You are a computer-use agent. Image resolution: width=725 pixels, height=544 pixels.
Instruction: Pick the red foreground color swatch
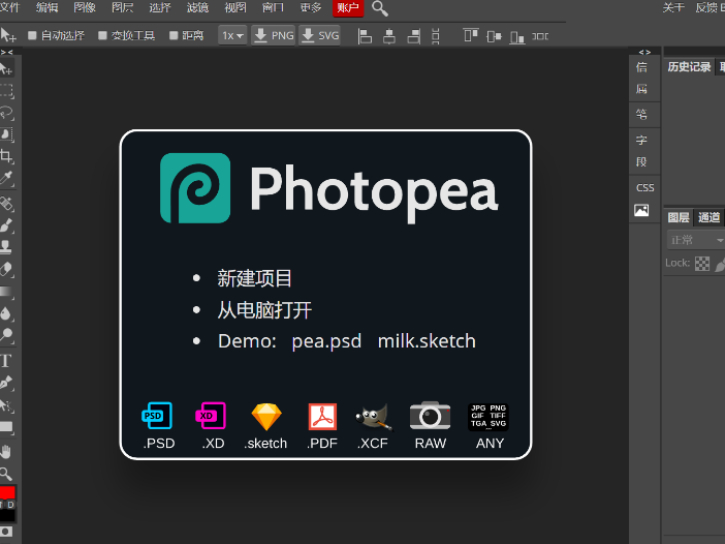pos(7,492)
